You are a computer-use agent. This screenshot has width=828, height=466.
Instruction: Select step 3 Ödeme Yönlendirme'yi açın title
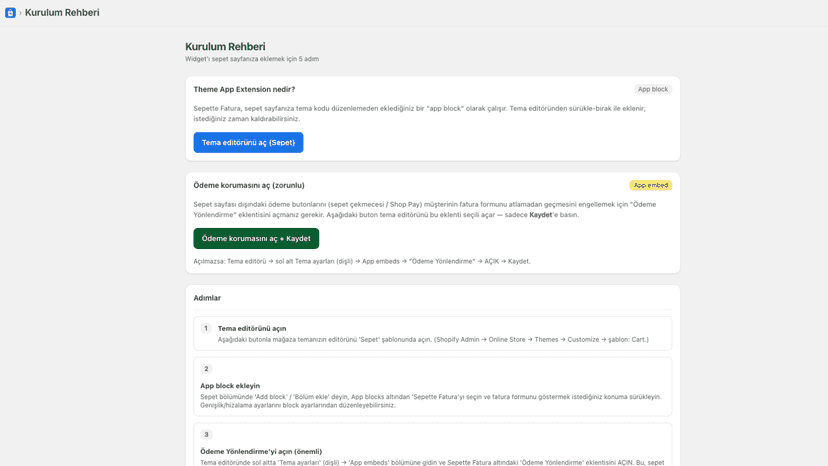pos(261,451)
